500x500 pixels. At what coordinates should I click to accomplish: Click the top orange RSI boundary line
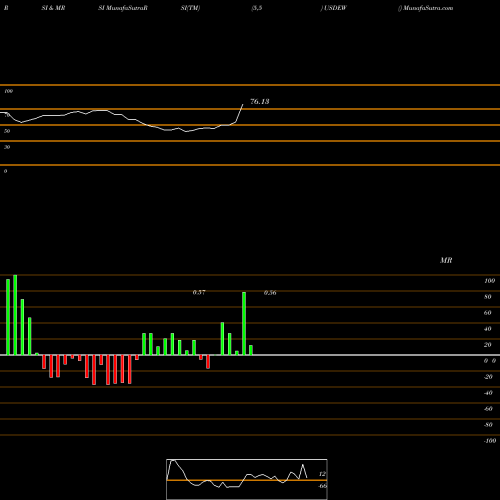[x=250, y=85]
